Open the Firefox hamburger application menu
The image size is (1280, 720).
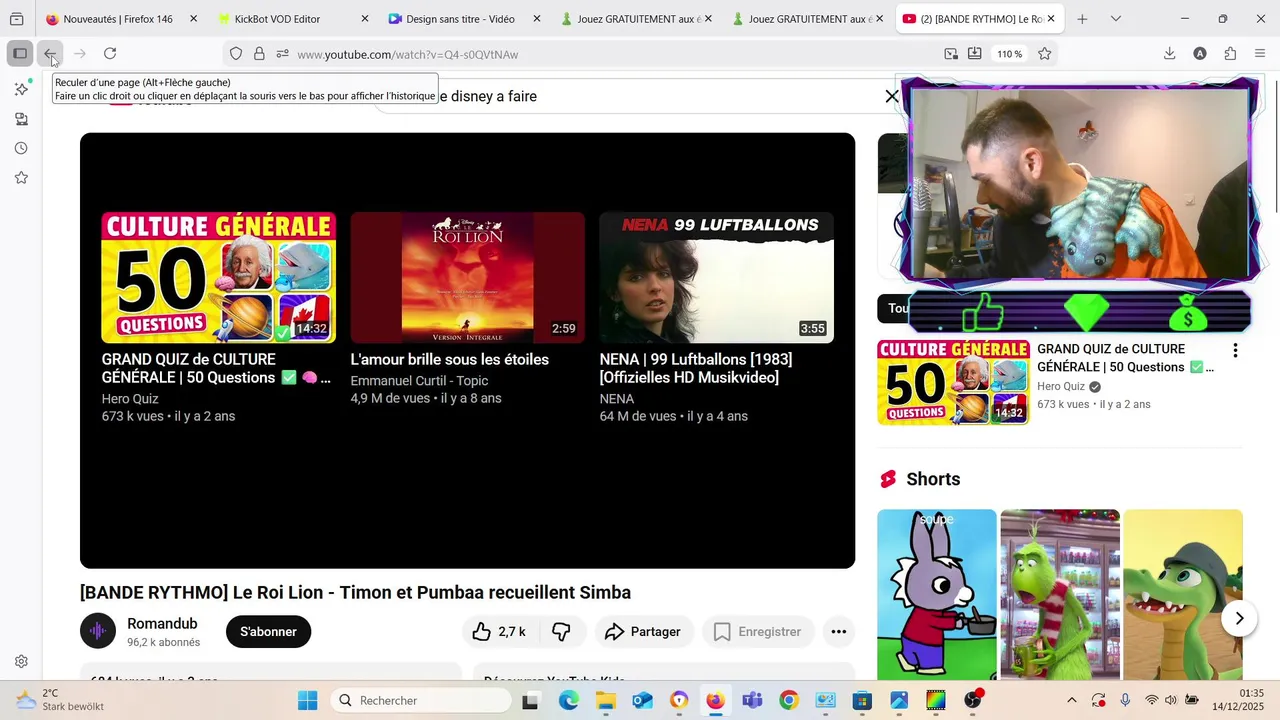(1260, 54)
